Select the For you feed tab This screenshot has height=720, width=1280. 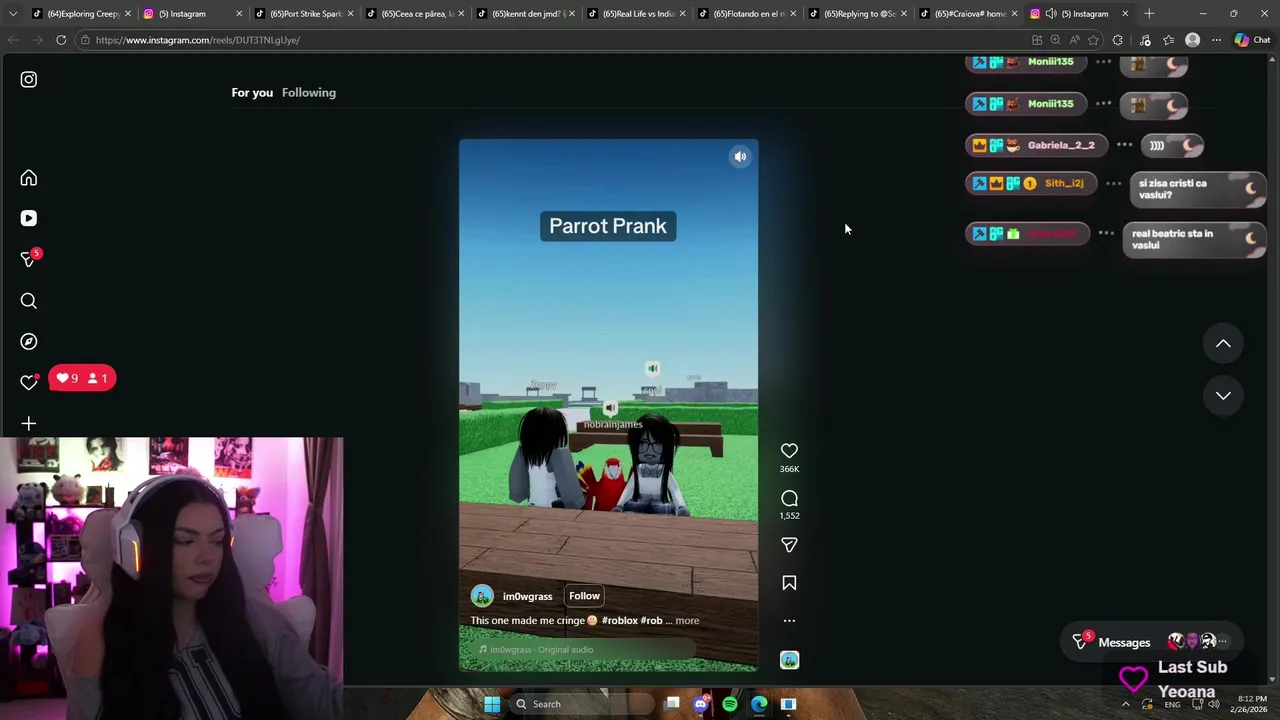pos(252,92)
